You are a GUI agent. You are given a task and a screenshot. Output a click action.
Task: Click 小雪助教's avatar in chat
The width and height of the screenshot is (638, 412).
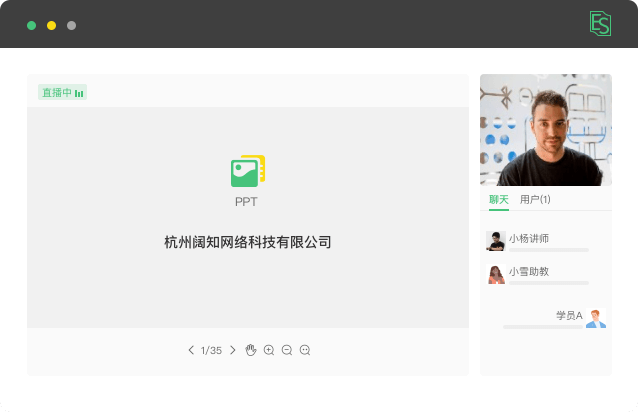click(x=496, y=275)
